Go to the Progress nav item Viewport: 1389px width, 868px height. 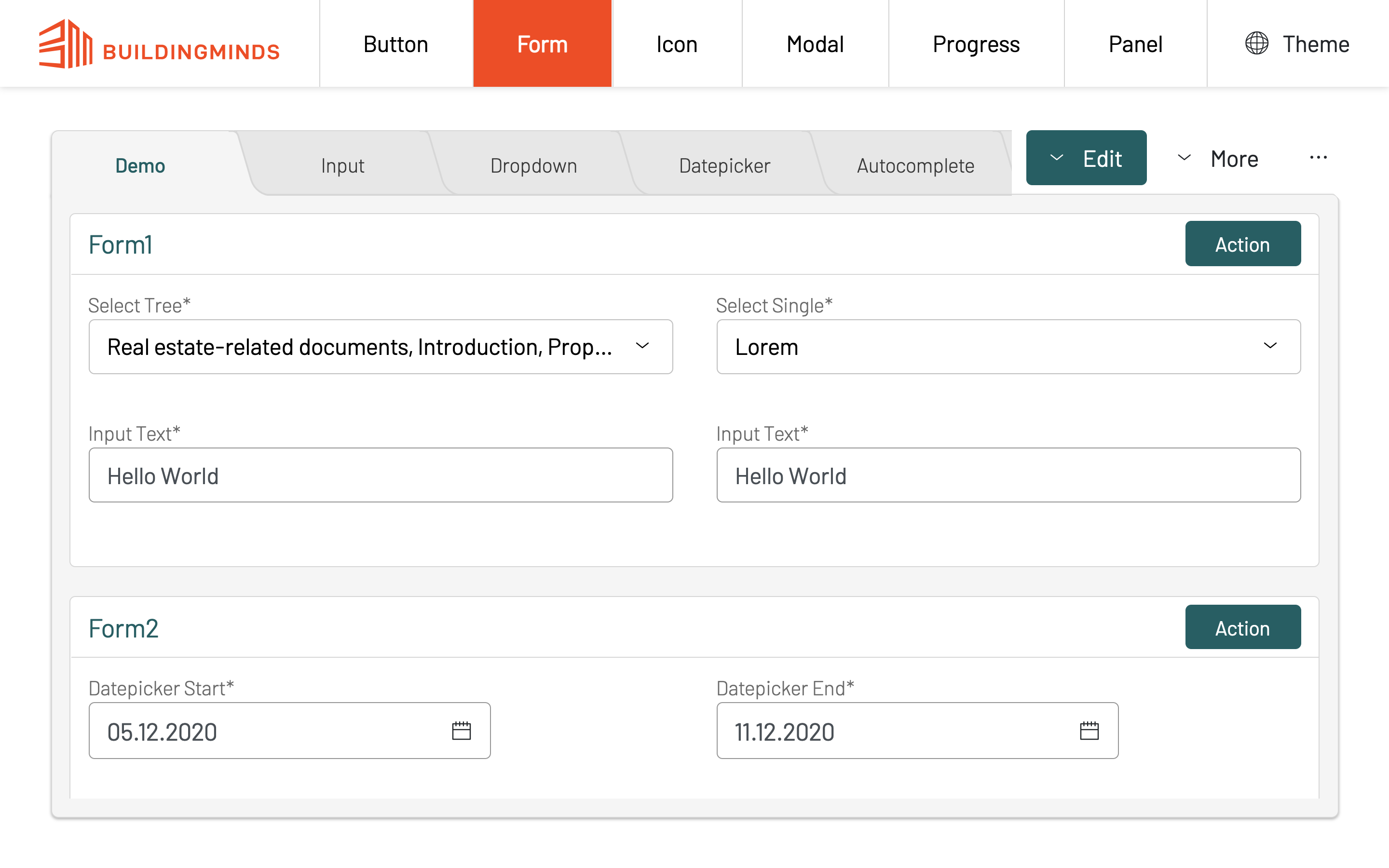click(x=976, y=43)
